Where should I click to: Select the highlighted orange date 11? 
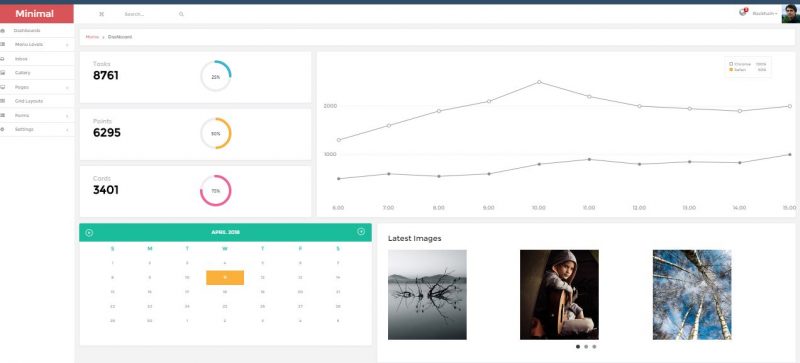225,278
